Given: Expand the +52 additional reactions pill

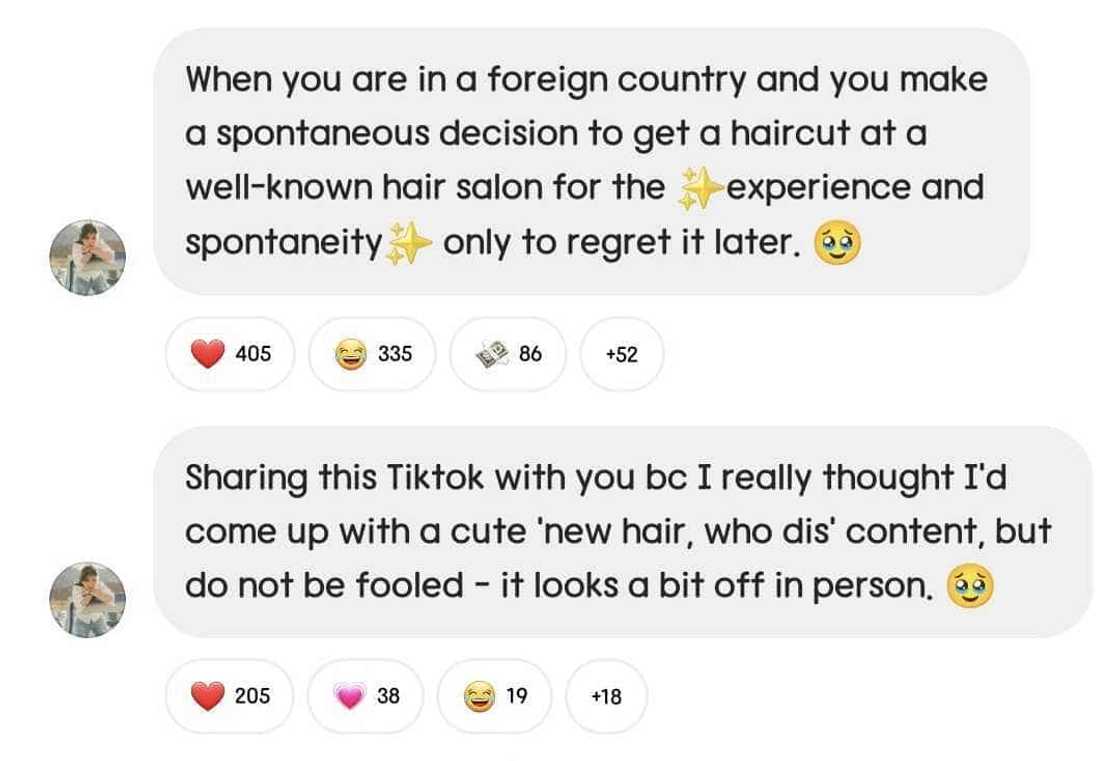Looking at the screenshot, I should tap(622, 353).
